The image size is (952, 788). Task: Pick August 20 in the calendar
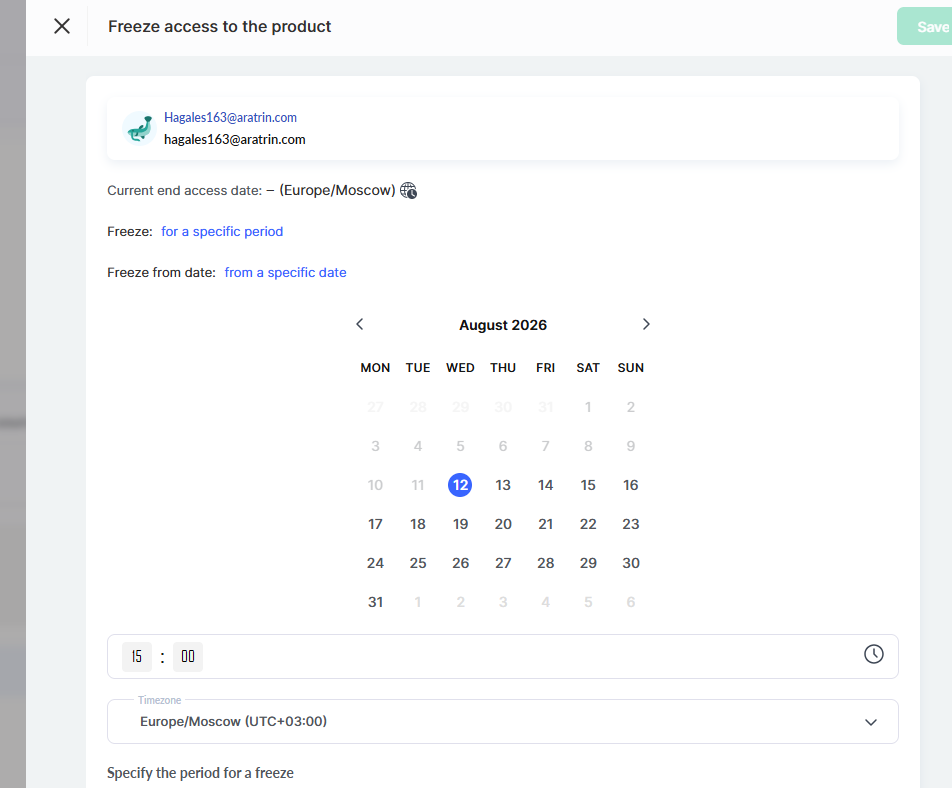click(x=503, y=524)
